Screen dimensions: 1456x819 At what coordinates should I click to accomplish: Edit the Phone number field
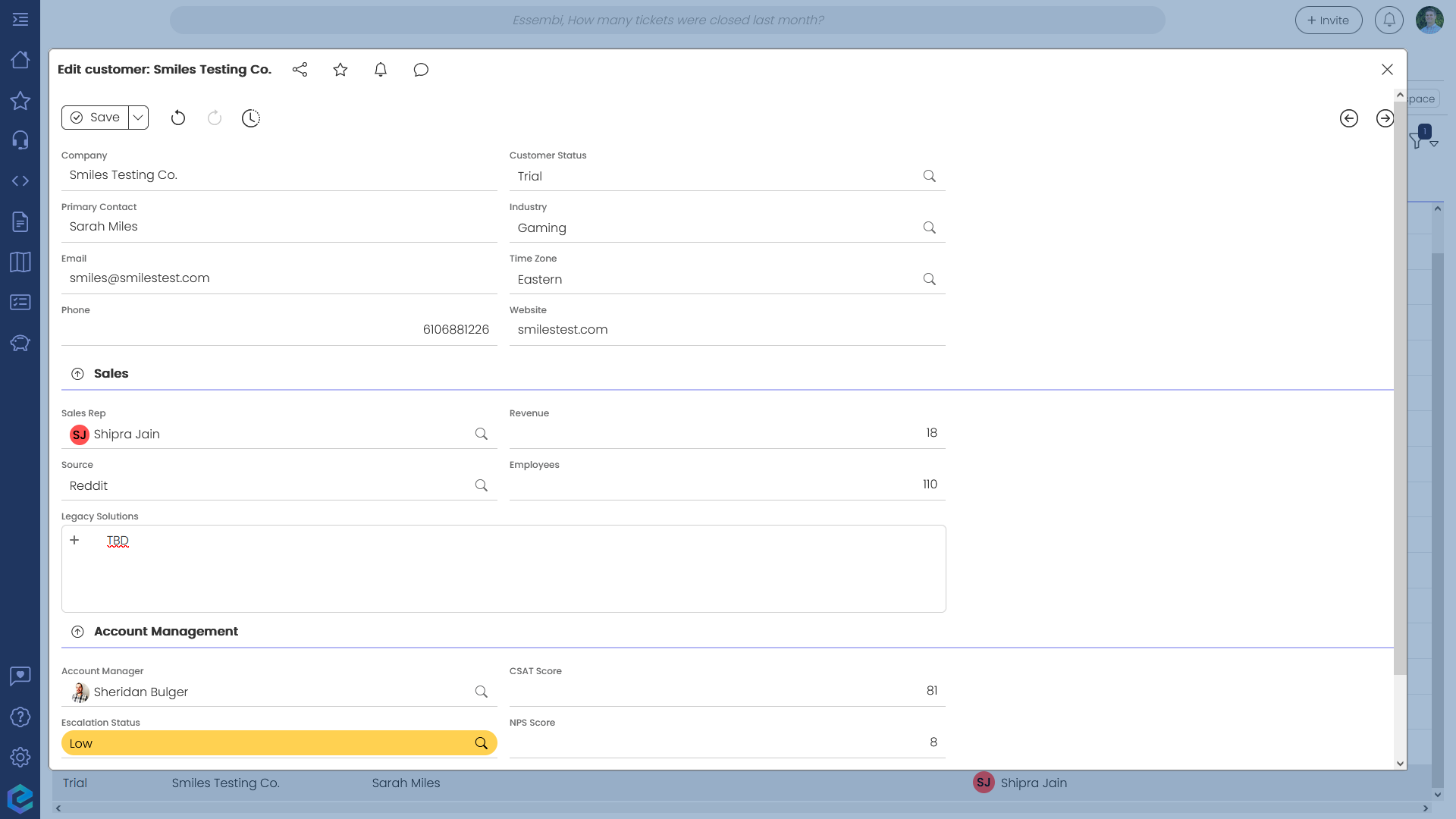(279, 330)
